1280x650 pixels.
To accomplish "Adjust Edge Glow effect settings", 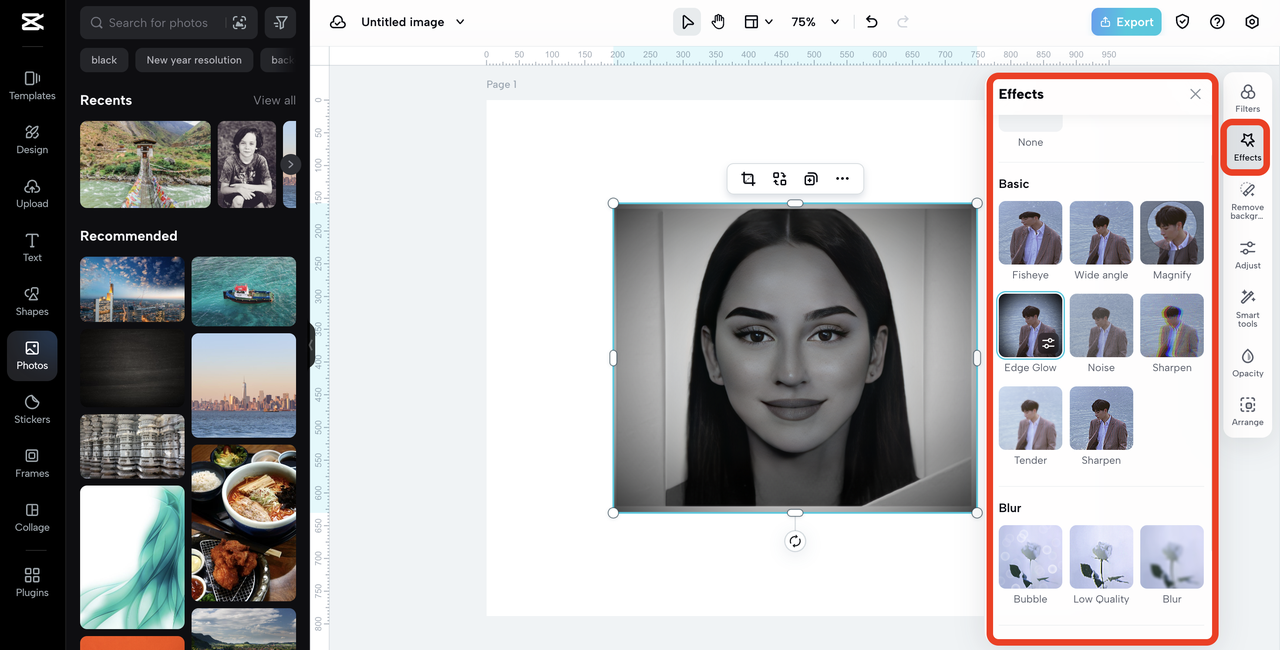I will tap(1048, 343).
